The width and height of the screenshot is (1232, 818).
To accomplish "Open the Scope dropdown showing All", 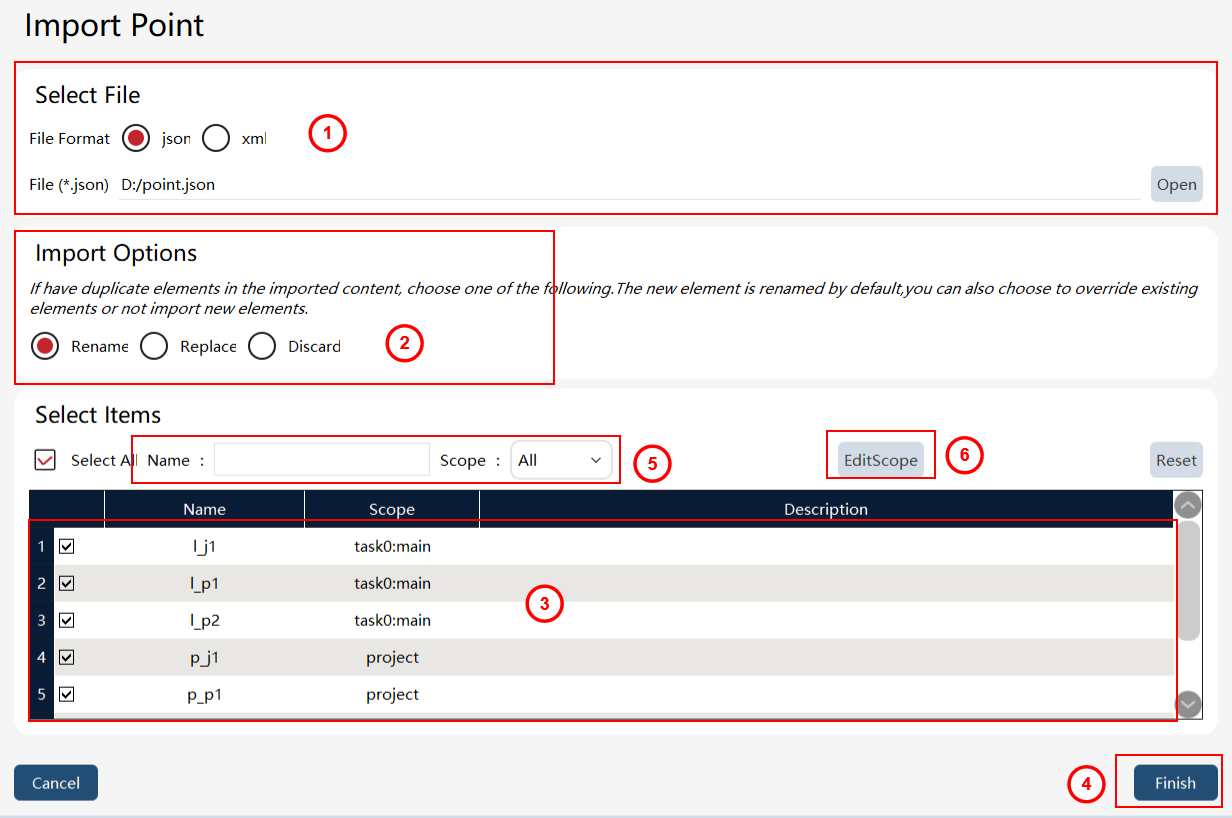I will coord(561,460).
